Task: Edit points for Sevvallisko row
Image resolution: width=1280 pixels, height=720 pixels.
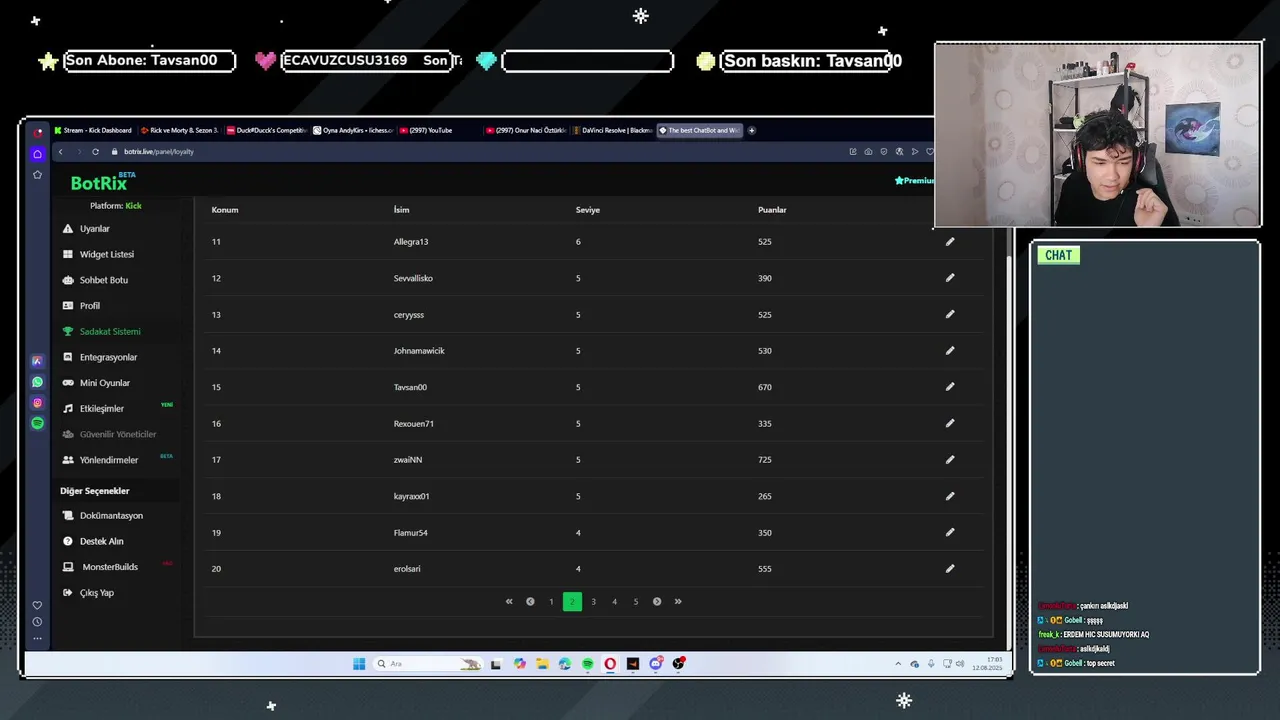Action: 950,278
